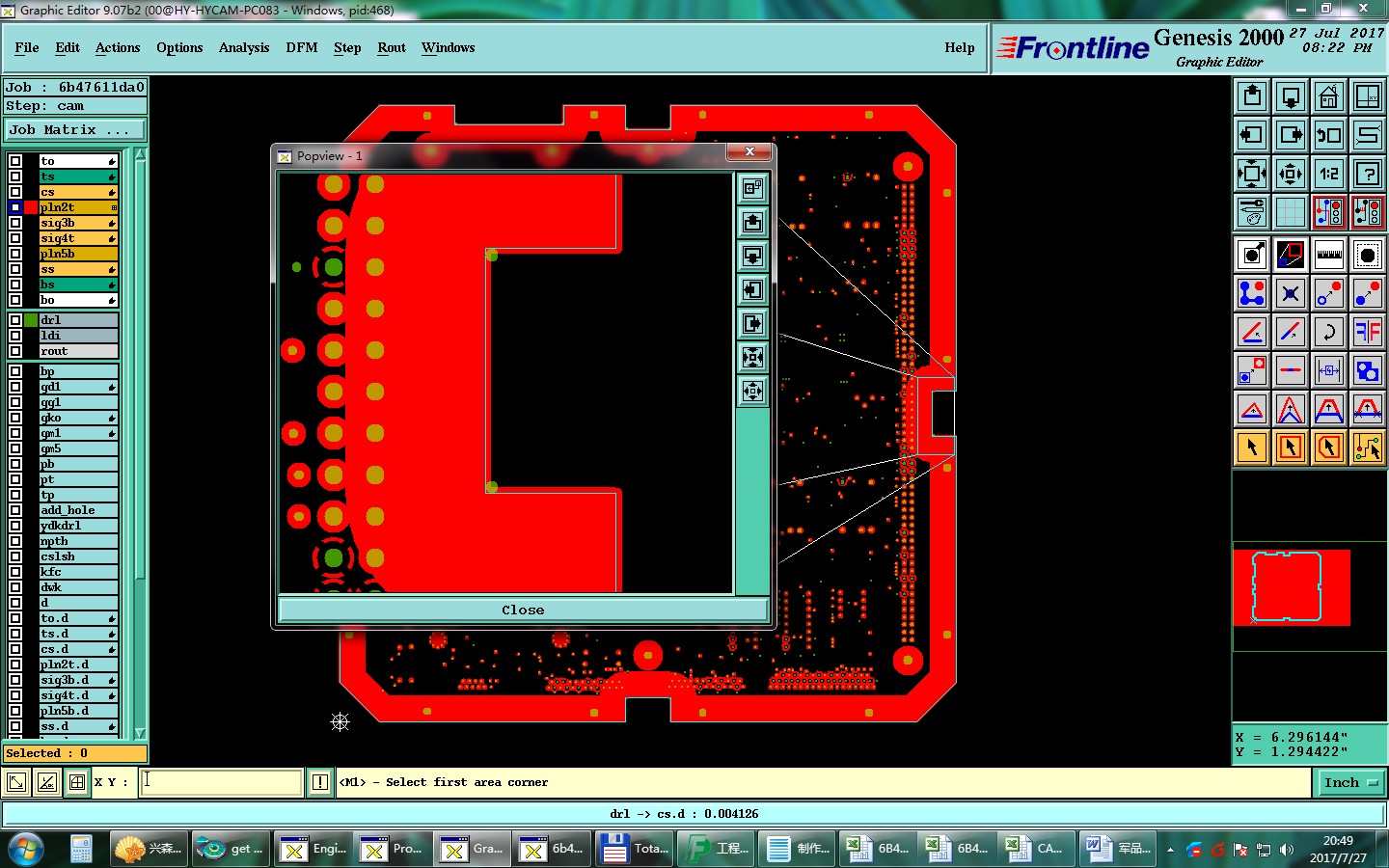
Task: Click the 1:2 scale icon
Action: pyautogui.click(x=1329, y=174)
